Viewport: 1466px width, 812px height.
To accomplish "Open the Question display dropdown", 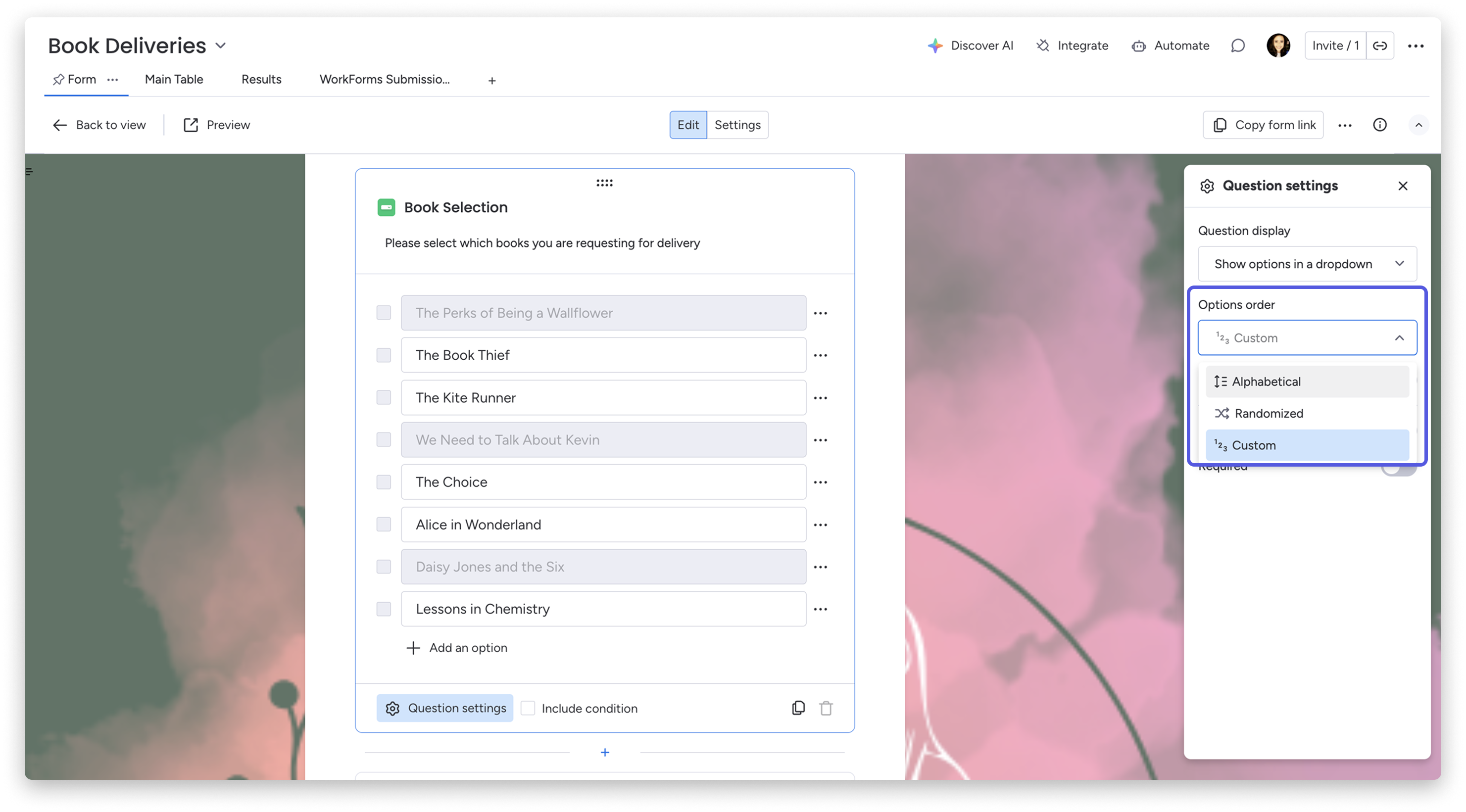I will coord(1307,264).
